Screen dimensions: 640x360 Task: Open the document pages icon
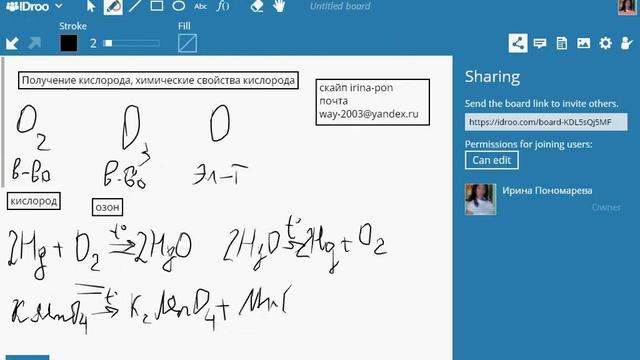pos(562,43)
